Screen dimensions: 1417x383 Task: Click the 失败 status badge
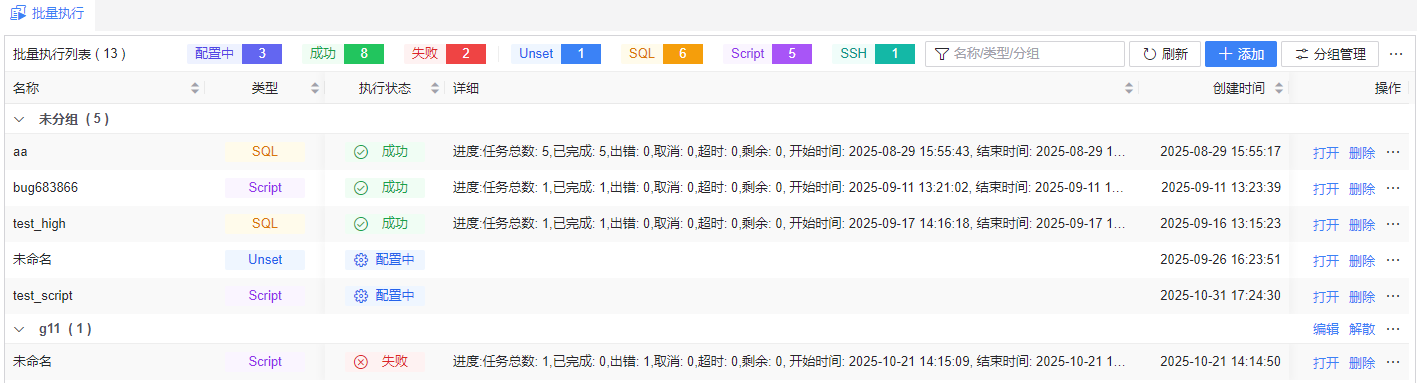tap(385, 362)
